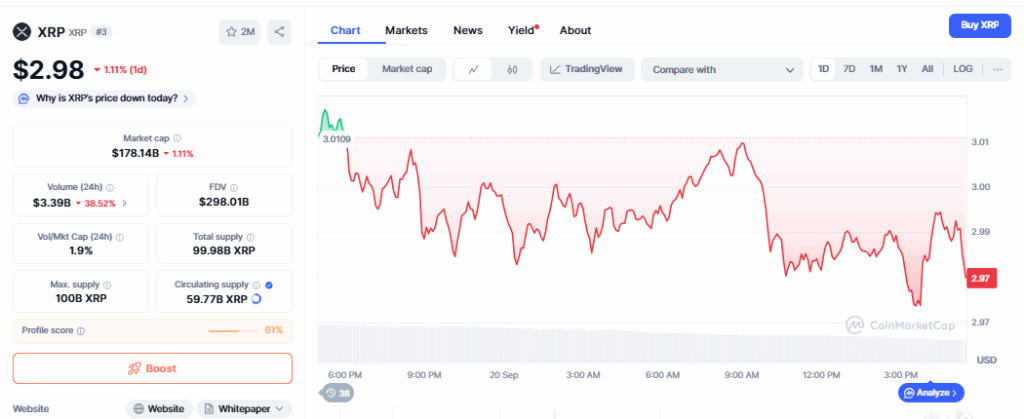Select the 7D time range
This screenshot has height=419, width=1024.
click(849, 69)
